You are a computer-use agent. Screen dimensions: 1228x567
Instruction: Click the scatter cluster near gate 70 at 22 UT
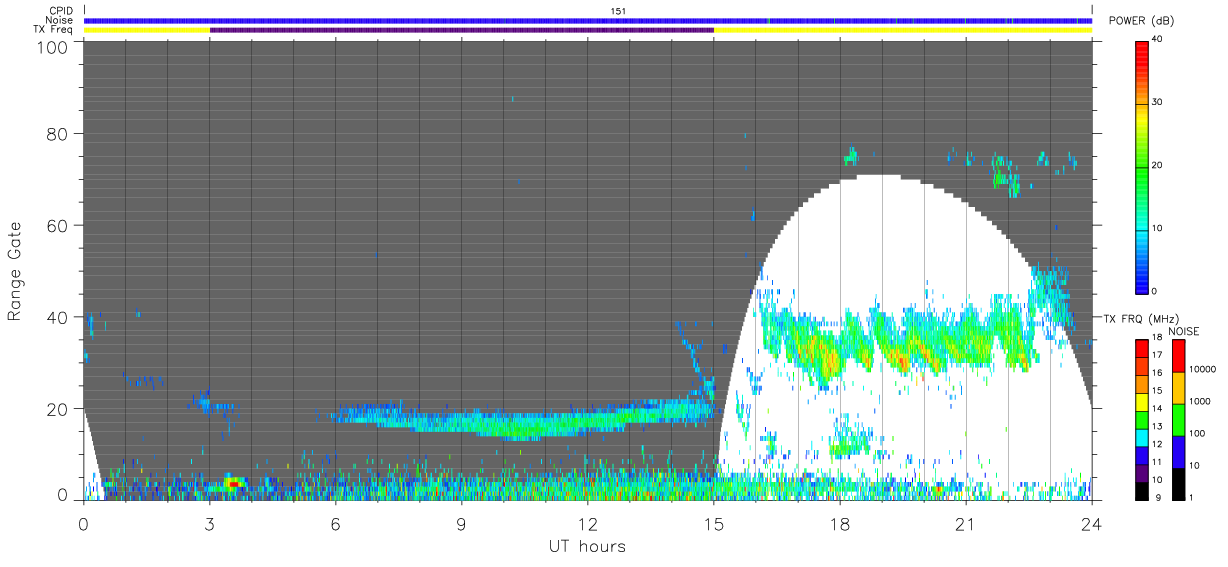click(x=1005, y=178)
